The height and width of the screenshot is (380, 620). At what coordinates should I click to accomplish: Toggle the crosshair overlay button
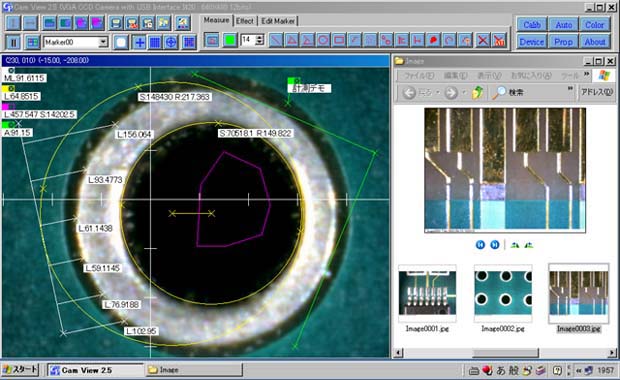tap(139, 42)
